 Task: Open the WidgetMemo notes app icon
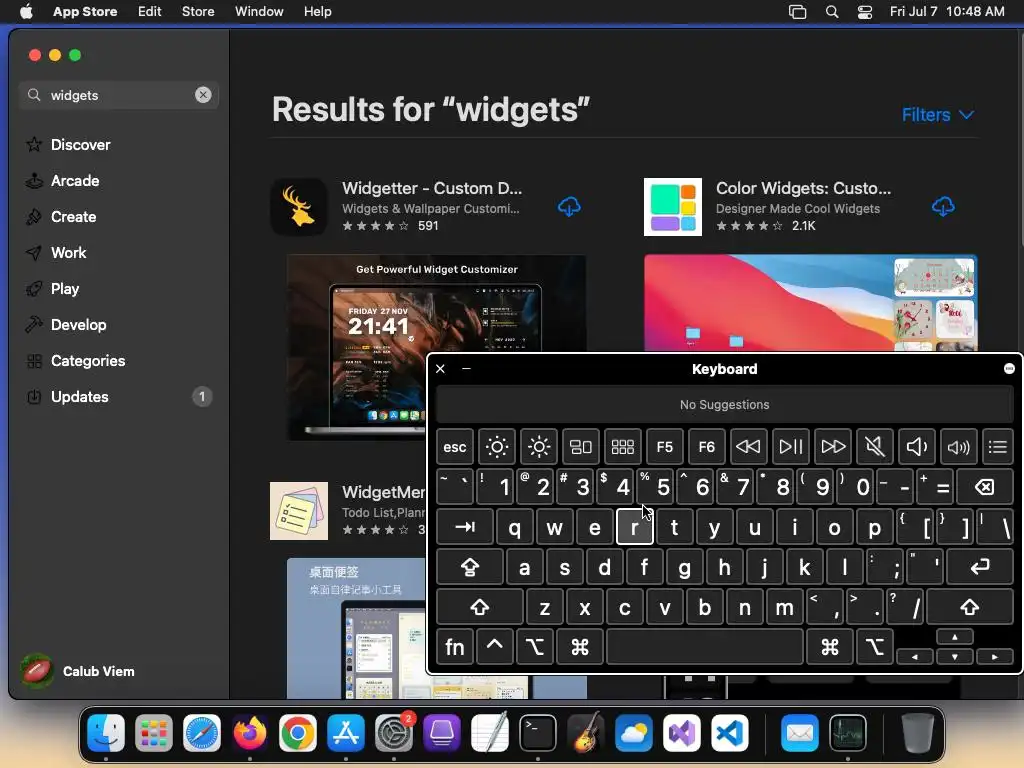tap(299, 511)
